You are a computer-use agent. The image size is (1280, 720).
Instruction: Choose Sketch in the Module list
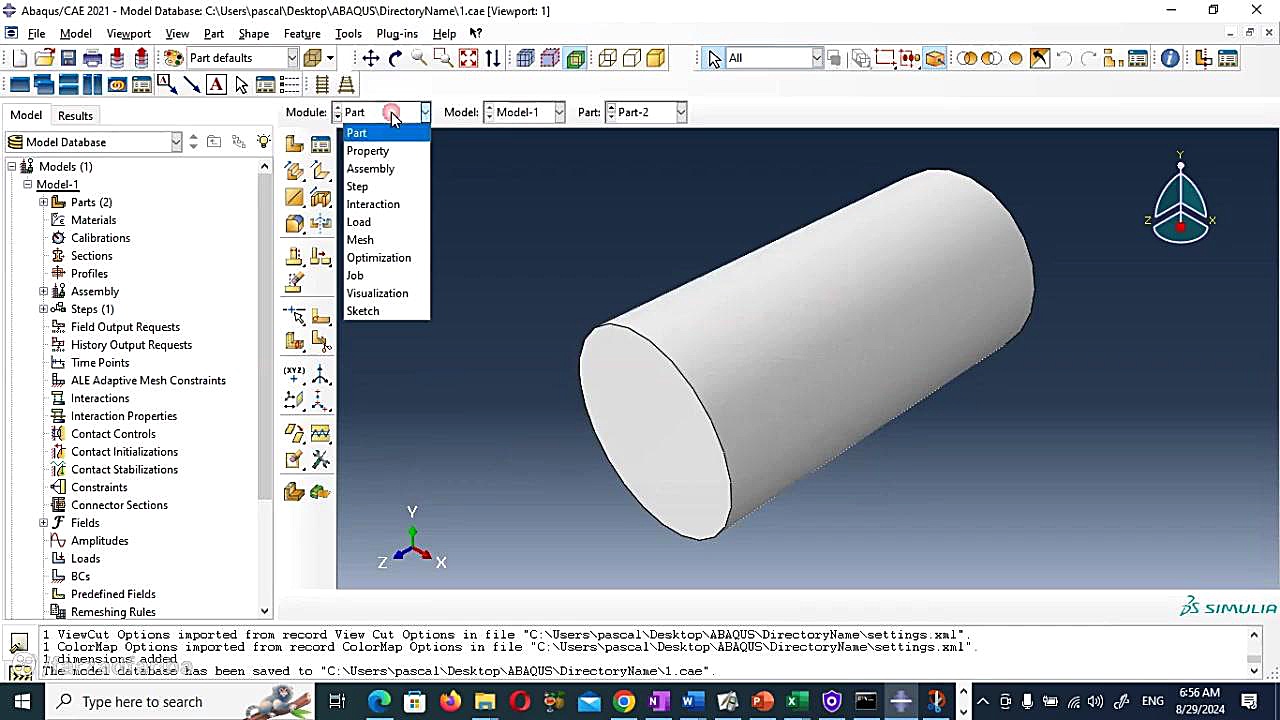[x=363, y=311]
